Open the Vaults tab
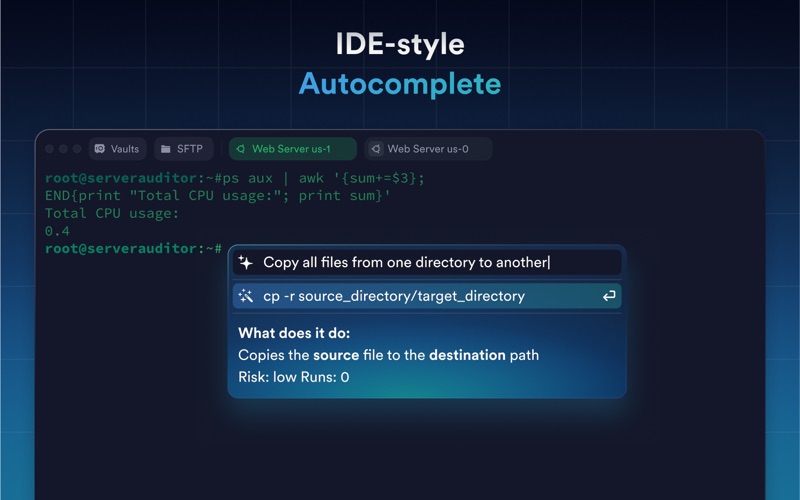The image size is (800, 500). coord(117,149)
